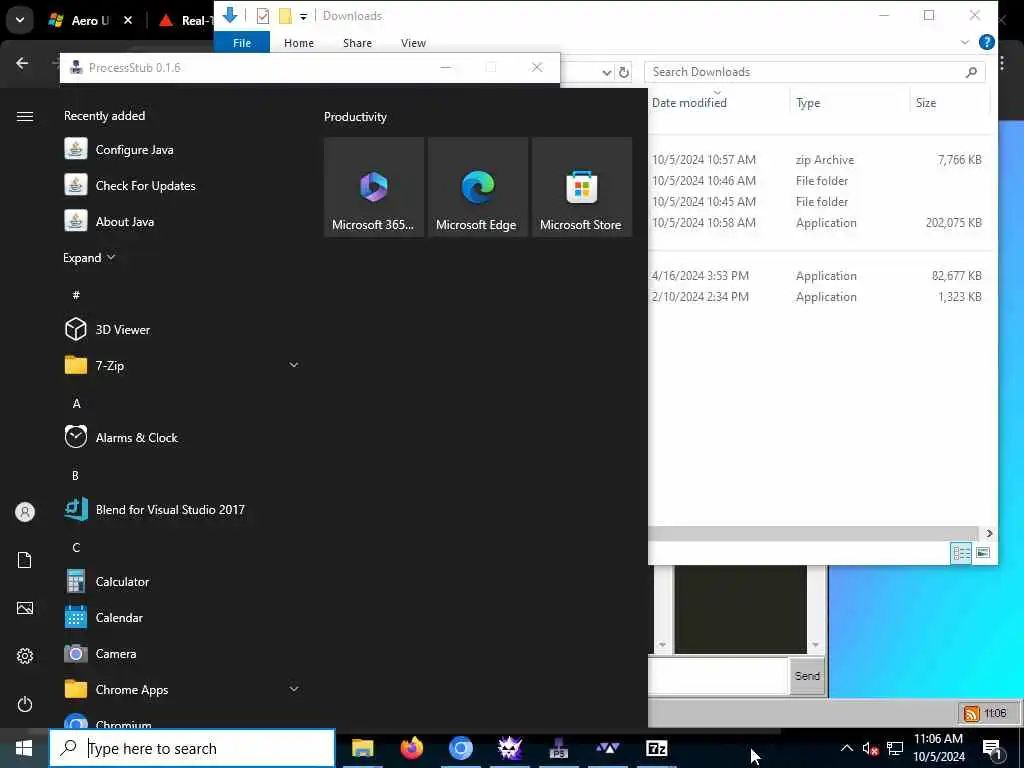This screenshot has height=768, width=1024.
Task: Open the Share ribbon tab
Action: point(357,42)
